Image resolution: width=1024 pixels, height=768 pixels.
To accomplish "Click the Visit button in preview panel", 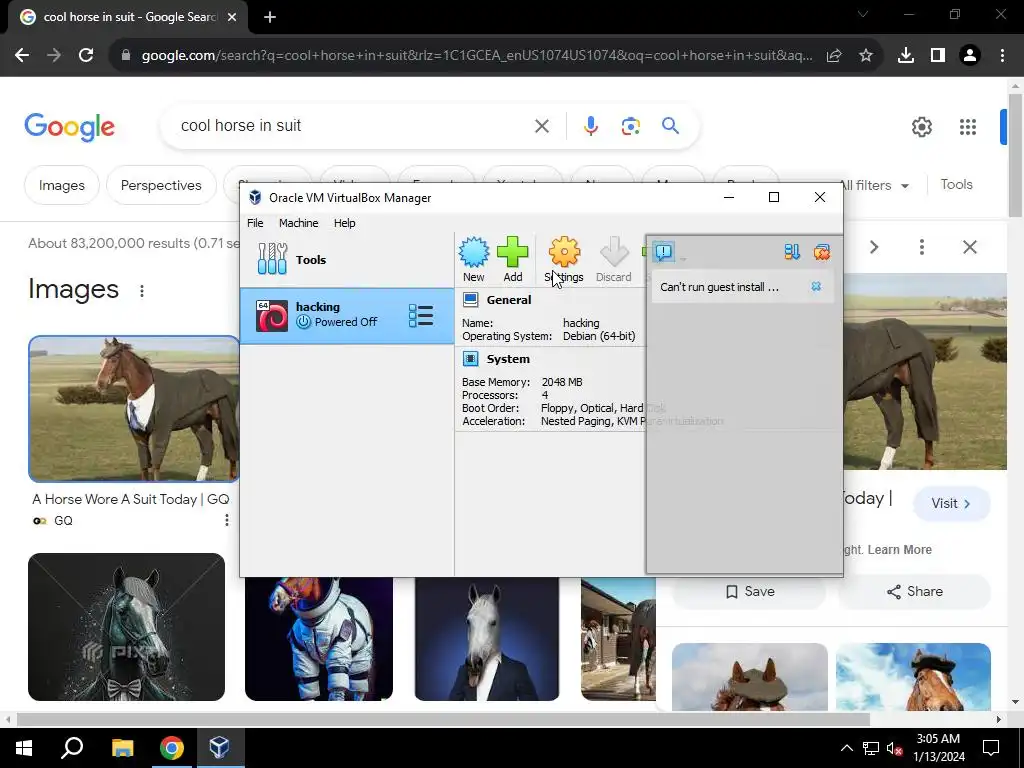I will [x=951, y=504].
